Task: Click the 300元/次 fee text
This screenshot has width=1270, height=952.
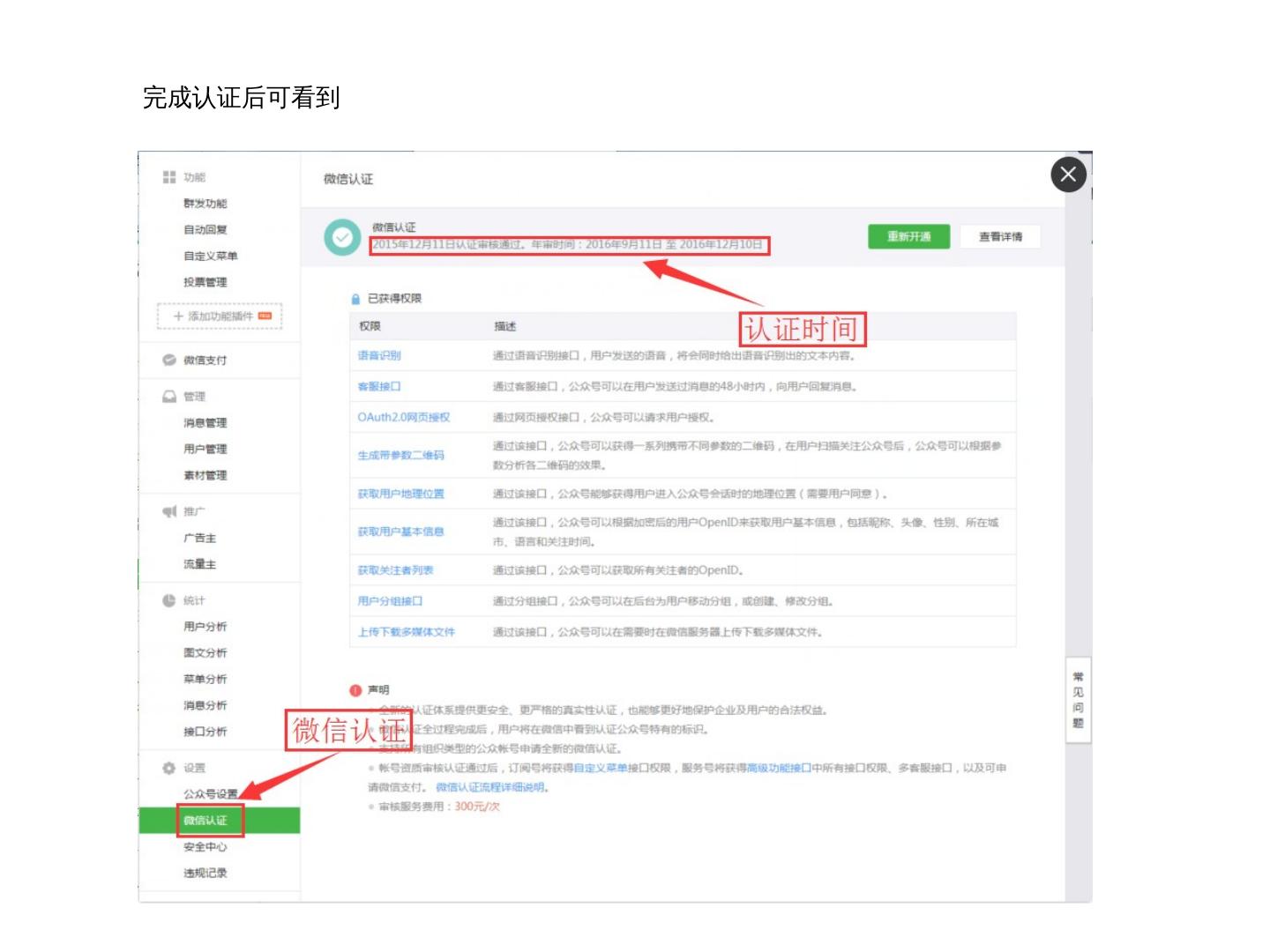Action: (x=477, y=807)
